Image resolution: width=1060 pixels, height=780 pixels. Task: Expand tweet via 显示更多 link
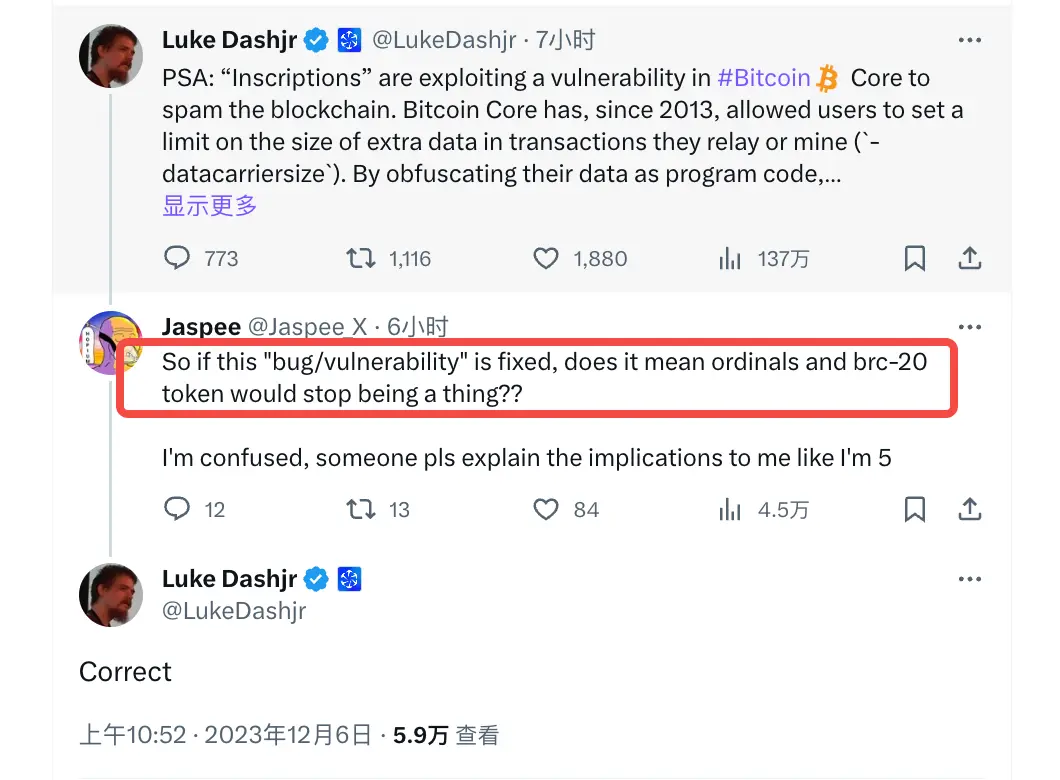point(210,206)
